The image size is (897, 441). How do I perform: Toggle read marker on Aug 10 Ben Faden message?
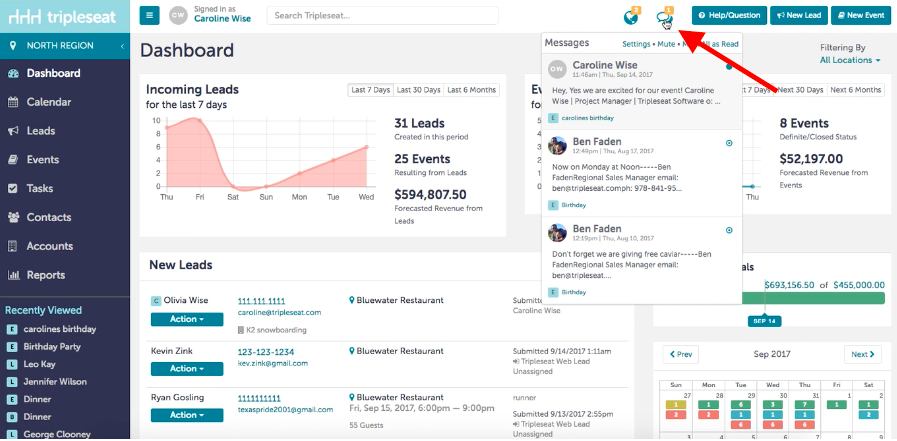point(729,230)
